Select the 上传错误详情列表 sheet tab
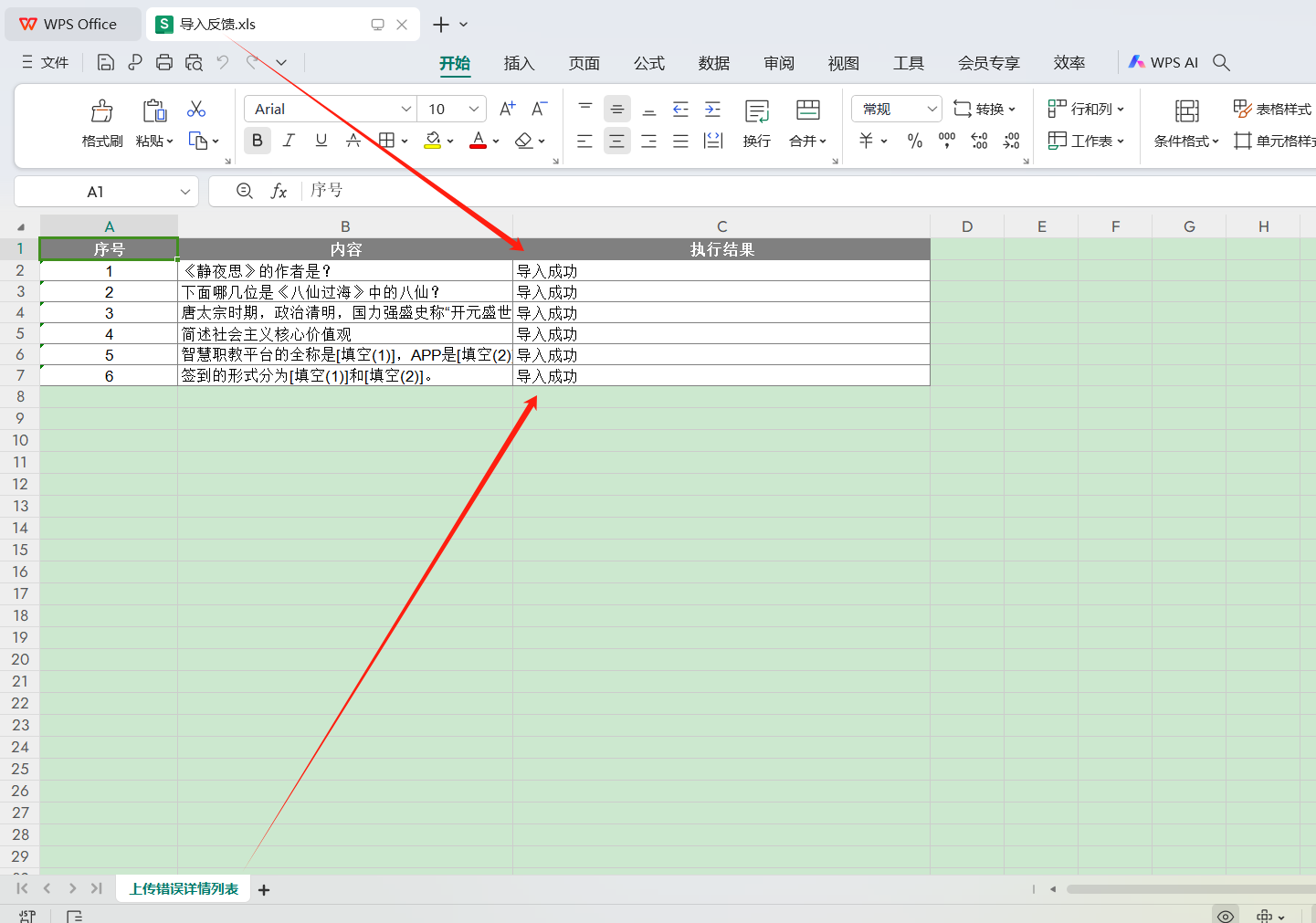This screenshot has width=1316, height=923. click(182, 887)
